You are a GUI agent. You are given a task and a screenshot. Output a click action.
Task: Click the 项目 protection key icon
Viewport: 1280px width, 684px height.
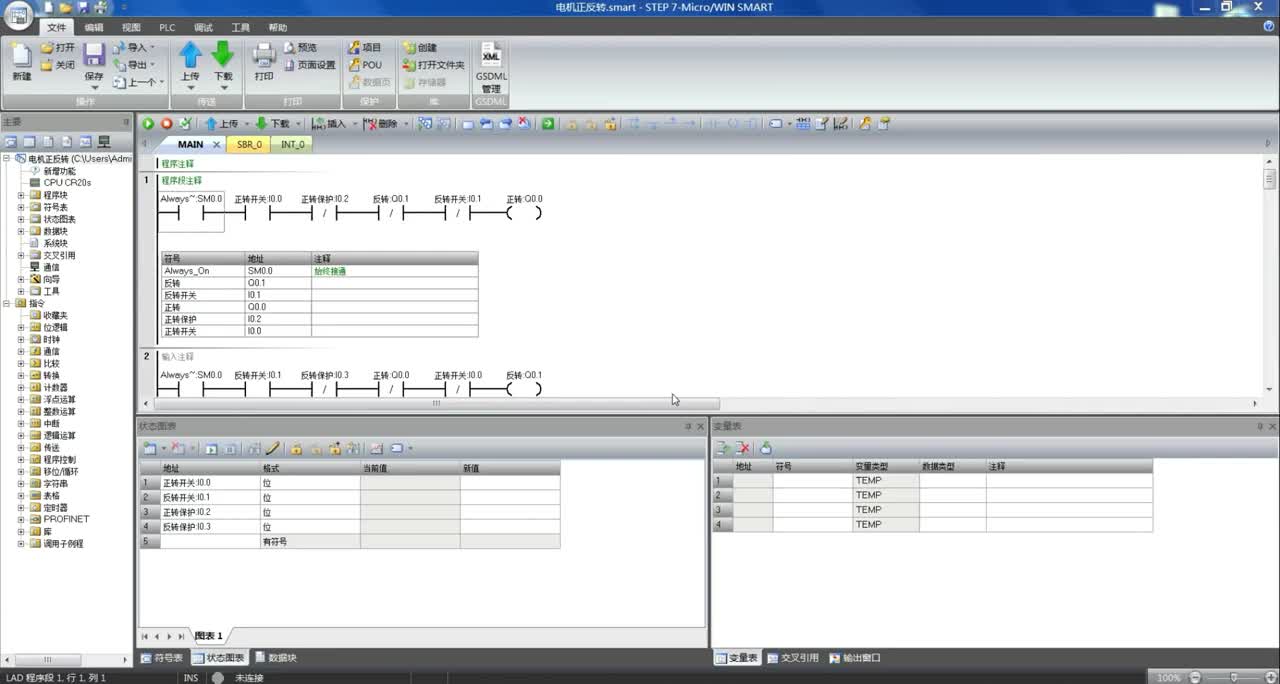pyautogui.click(x=354, y=47)
